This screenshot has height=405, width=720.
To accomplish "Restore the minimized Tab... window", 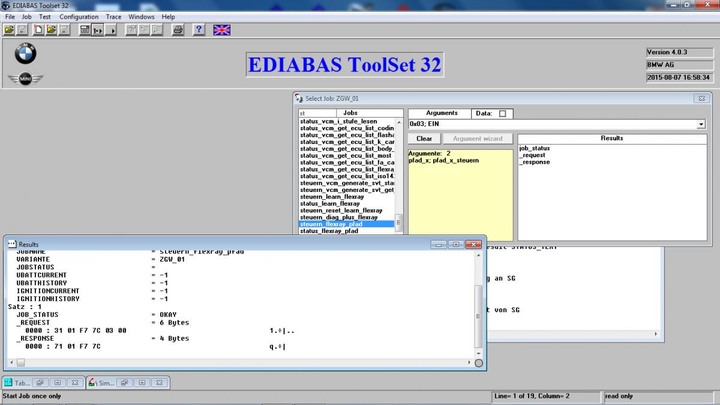I will (x=40, y=382).
